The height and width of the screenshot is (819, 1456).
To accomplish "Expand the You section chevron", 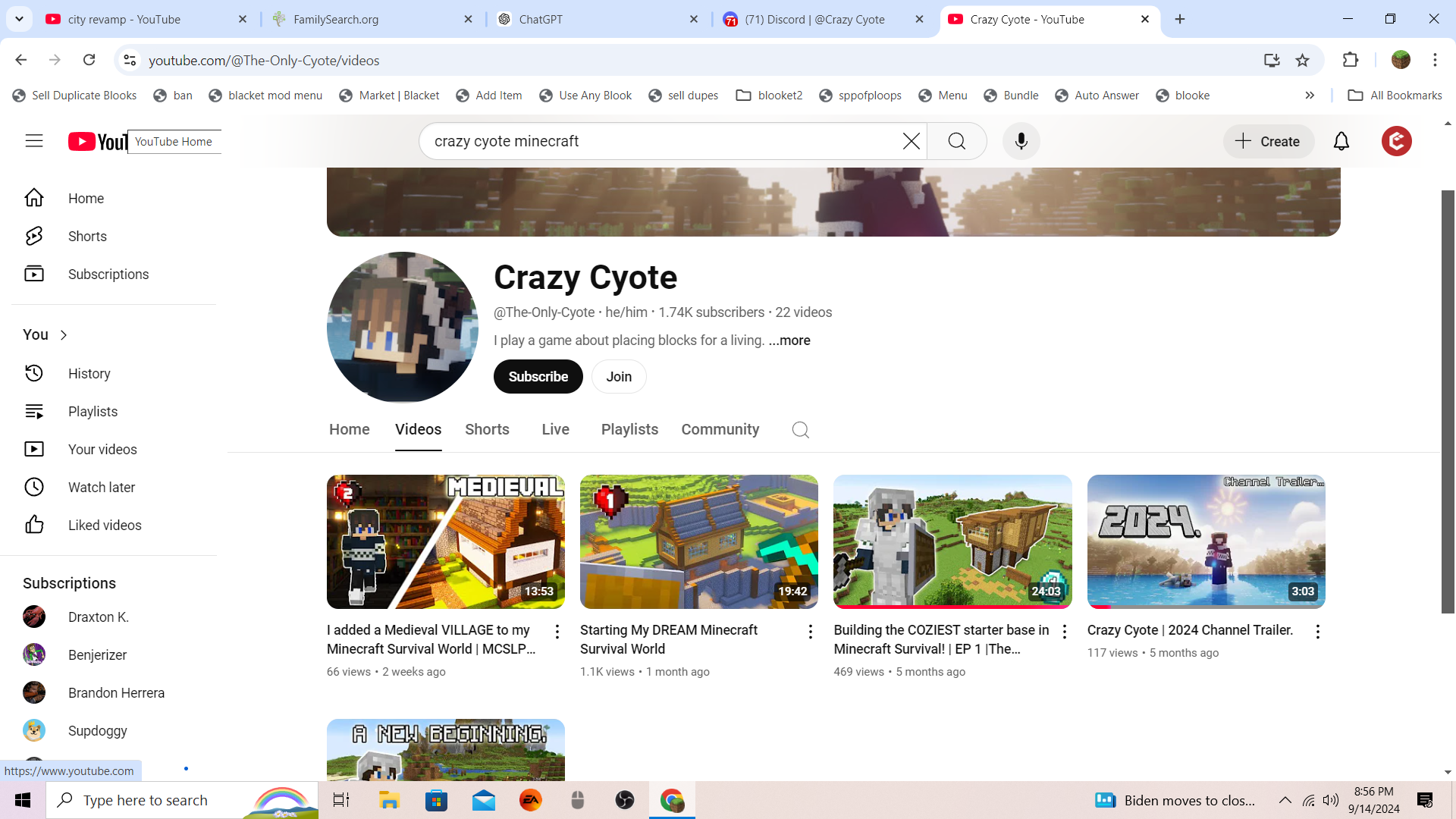I will [x=64, y=335].
